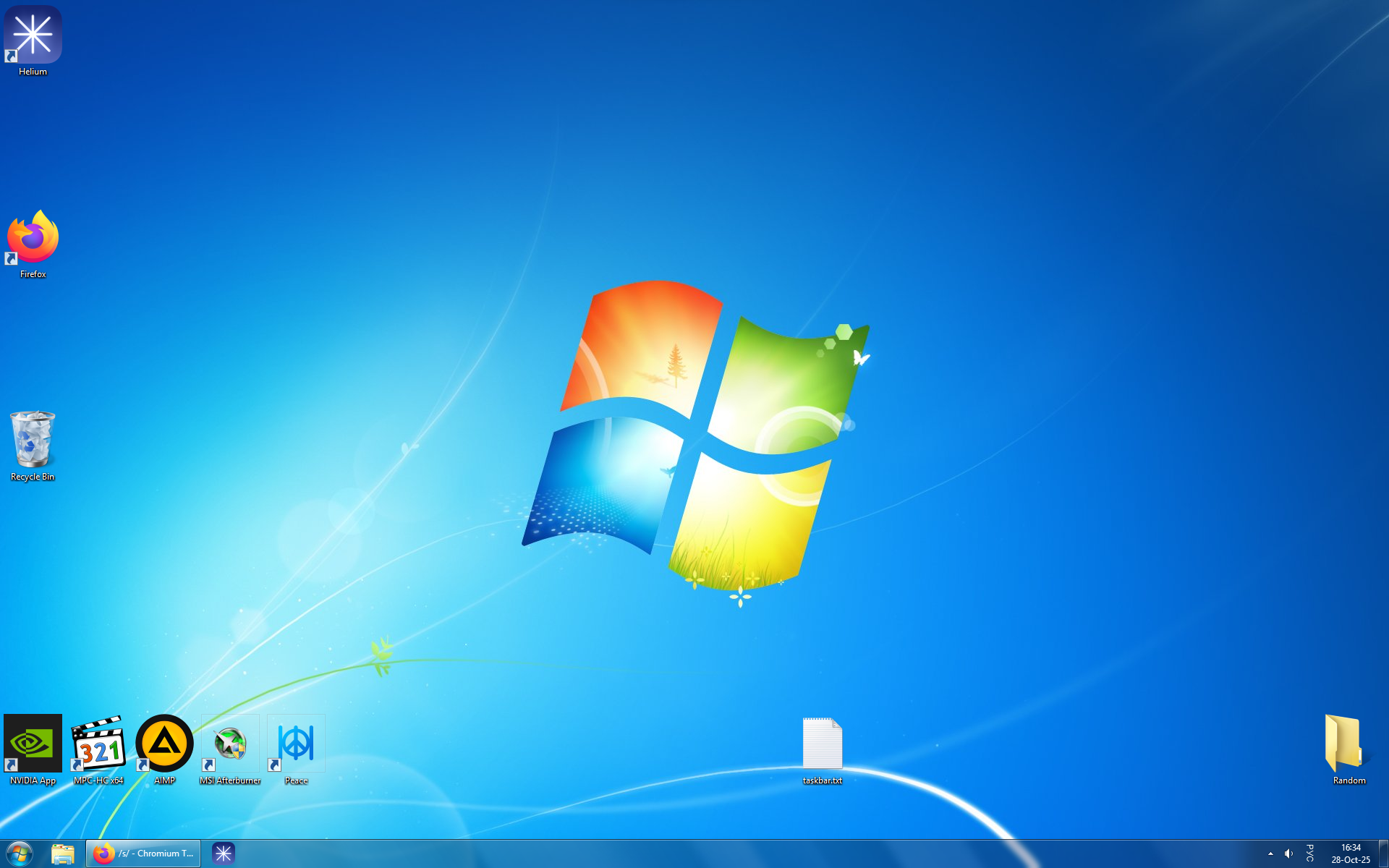Image resolution: width=1389 pixels, height=868 pixels.
Task: Switch to the Chromium Firefox taskbar window
Action: [143, 854]
